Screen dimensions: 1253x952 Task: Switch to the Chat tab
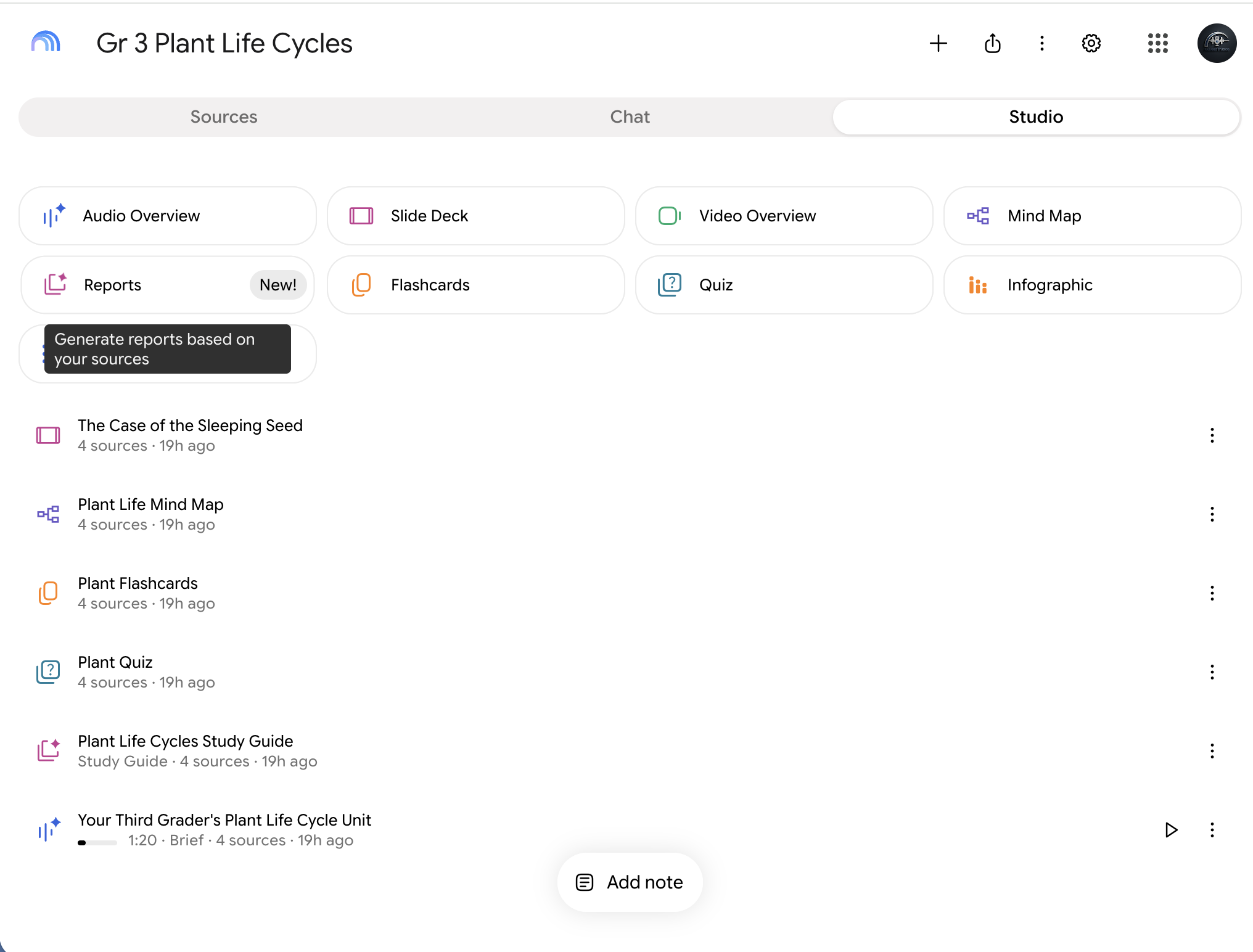[630, 117]
